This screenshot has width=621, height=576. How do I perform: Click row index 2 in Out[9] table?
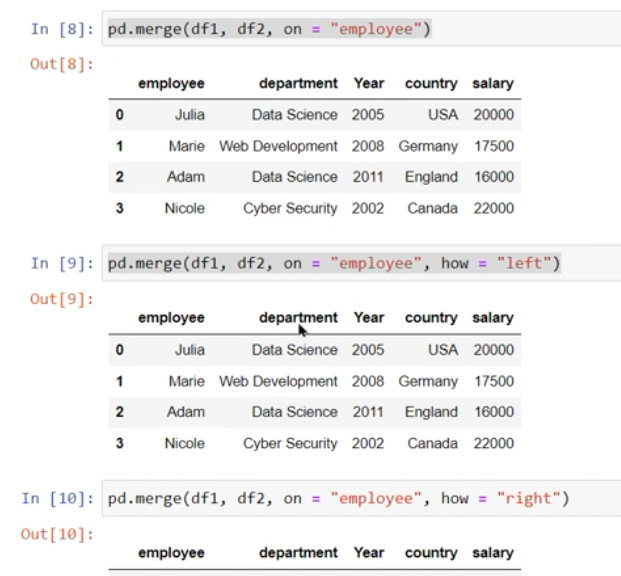click(x=120, y=412)
